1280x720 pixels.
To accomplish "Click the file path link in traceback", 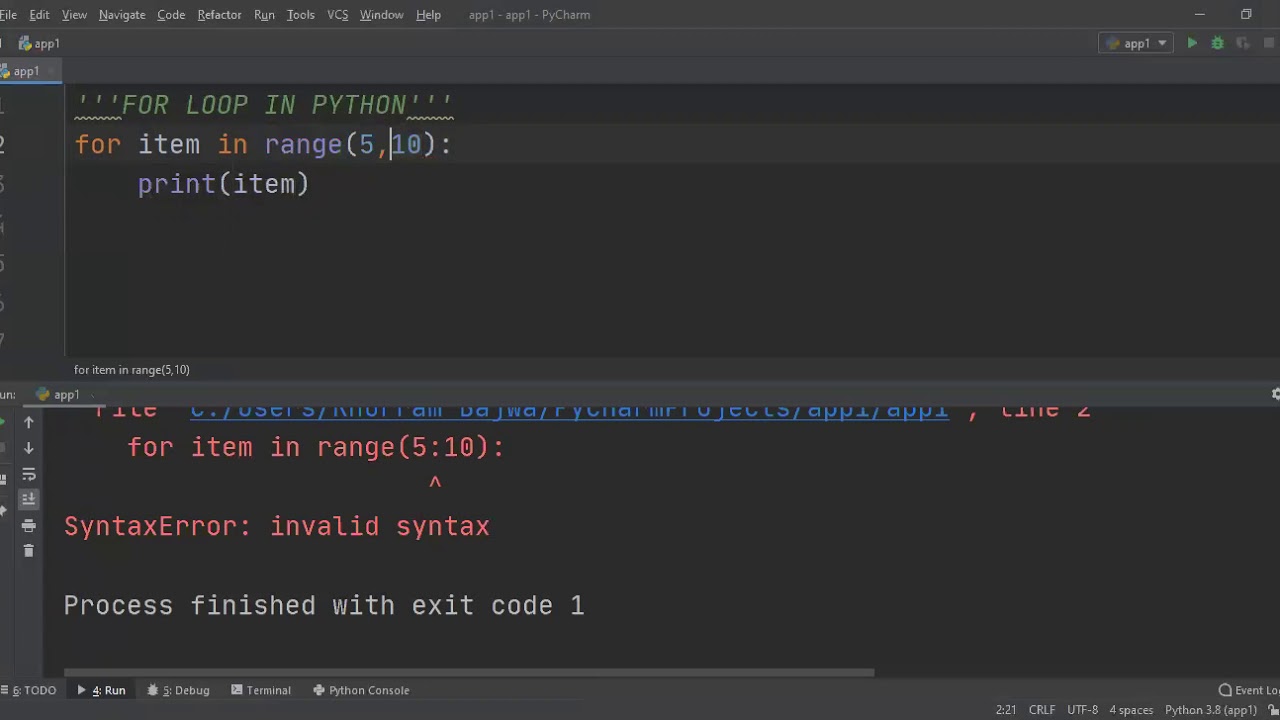I will click(x=569, y=409).
